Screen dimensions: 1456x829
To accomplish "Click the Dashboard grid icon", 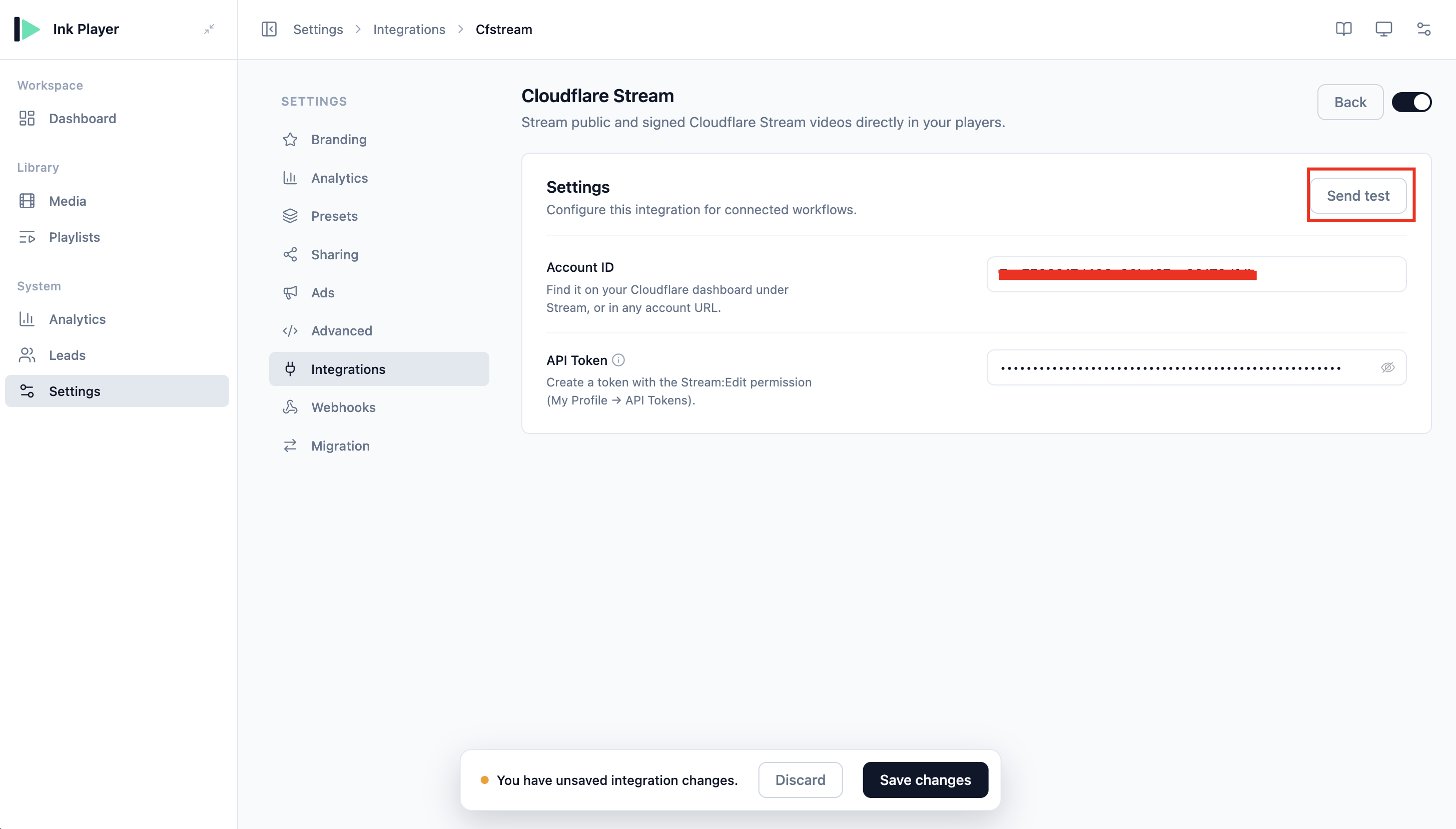I will [27, 119].
